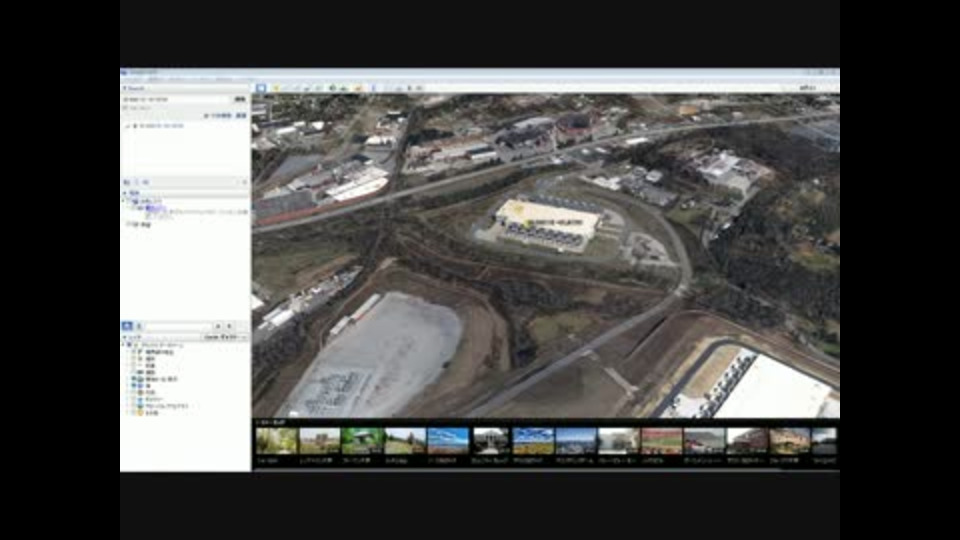Select the 3D Buildings layer row
Viewport: 960px width, 540px height.
161,379
